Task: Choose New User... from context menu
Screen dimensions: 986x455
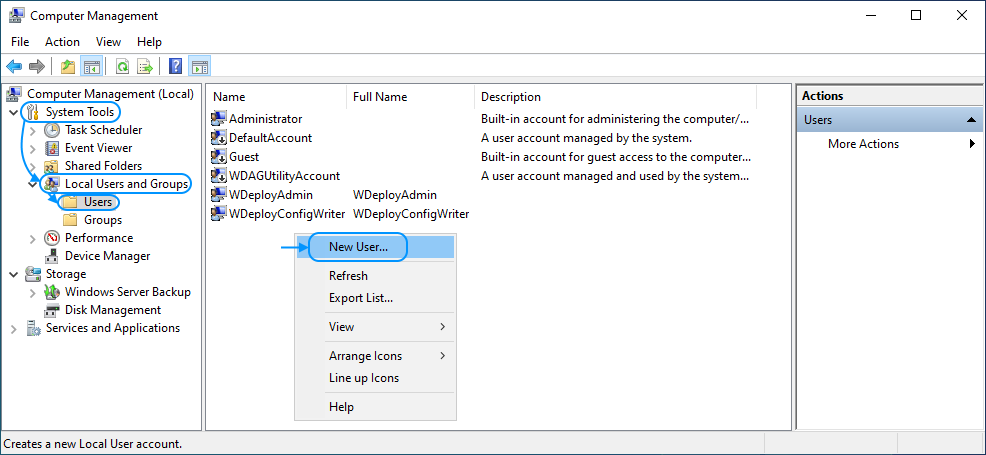Action: click(375, 247)
